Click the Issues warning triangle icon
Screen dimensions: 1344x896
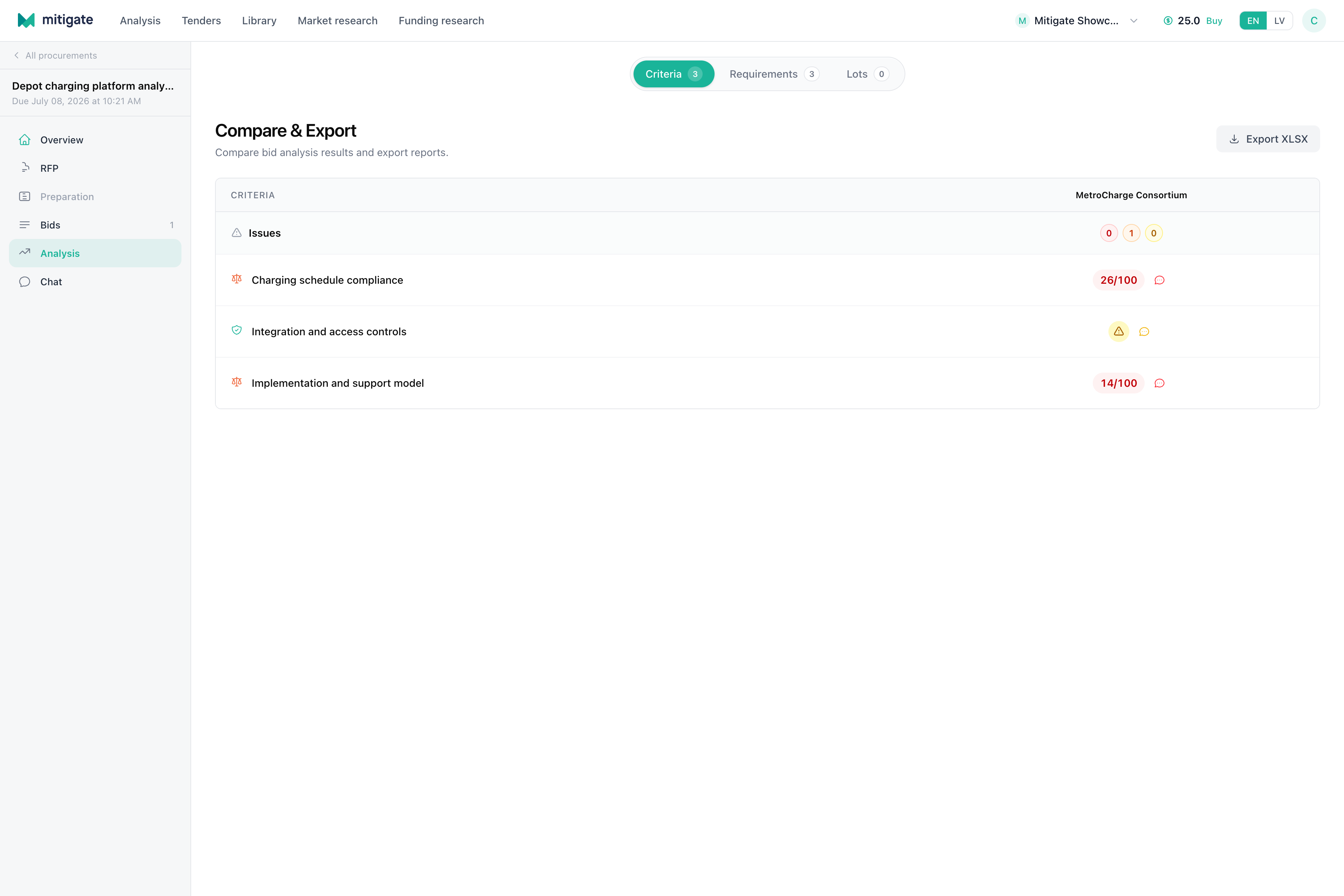[x=237, y=233]
